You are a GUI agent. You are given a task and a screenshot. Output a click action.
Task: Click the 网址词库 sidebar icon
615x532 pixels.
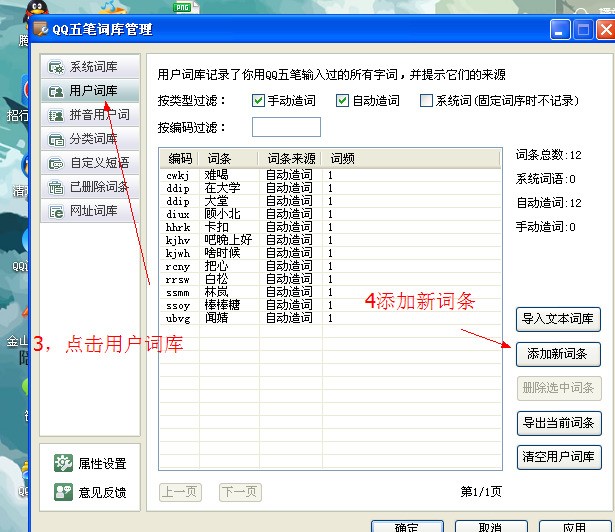click(56, 211)
